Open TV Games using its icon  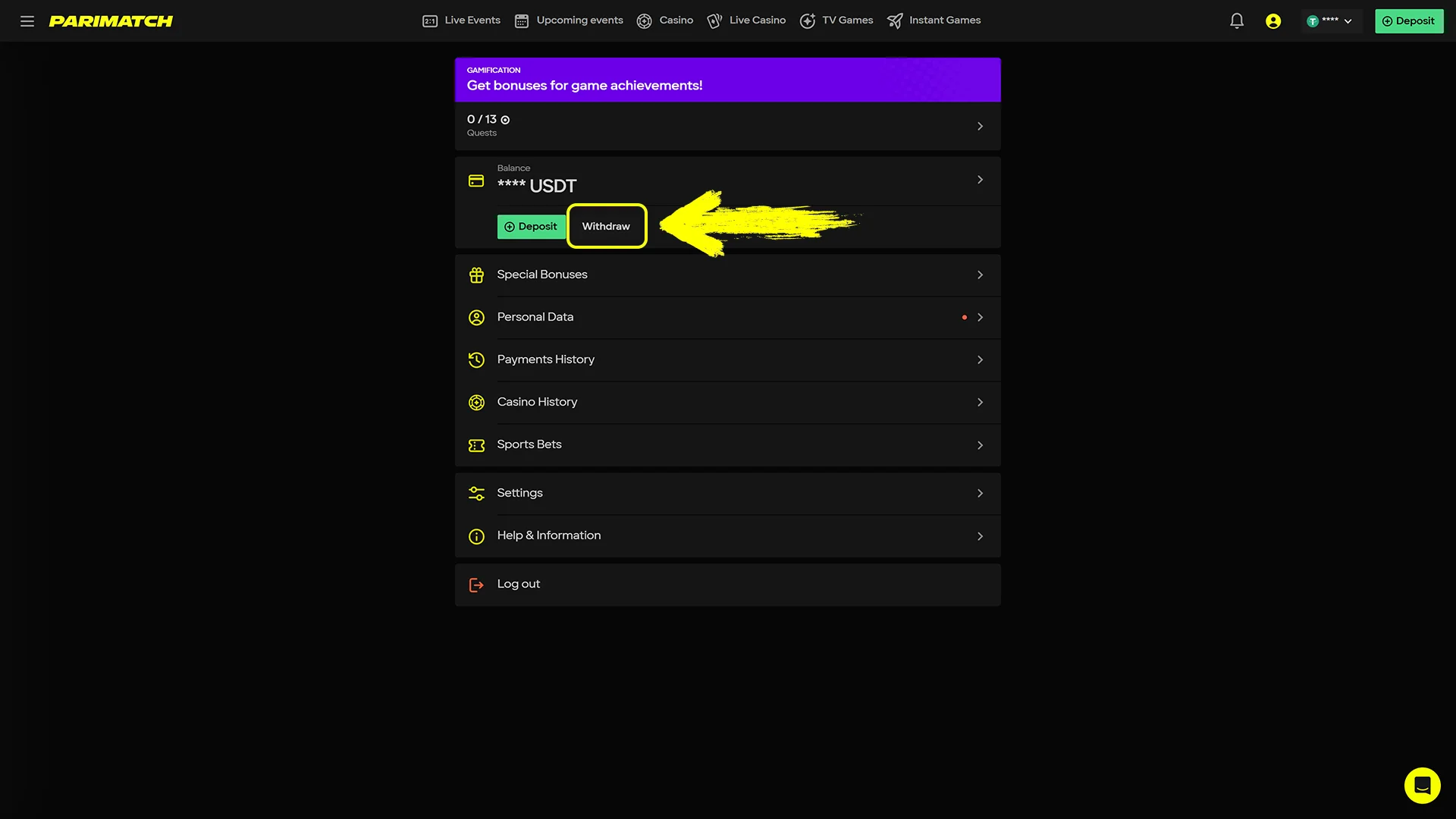(x=808, y=20)
